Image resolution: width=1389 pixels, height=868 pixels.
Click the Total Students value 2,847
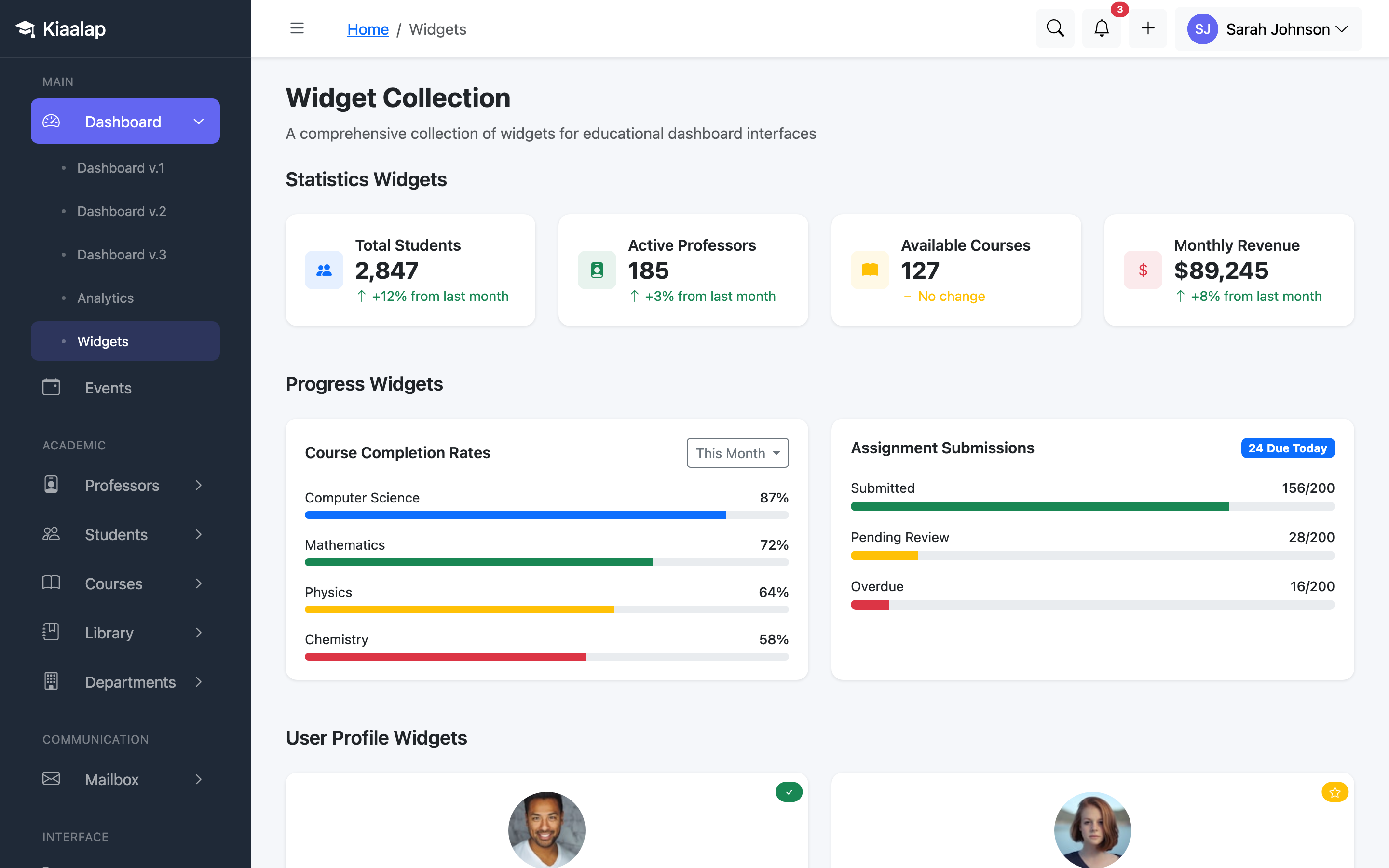click(x=387, y=271)
